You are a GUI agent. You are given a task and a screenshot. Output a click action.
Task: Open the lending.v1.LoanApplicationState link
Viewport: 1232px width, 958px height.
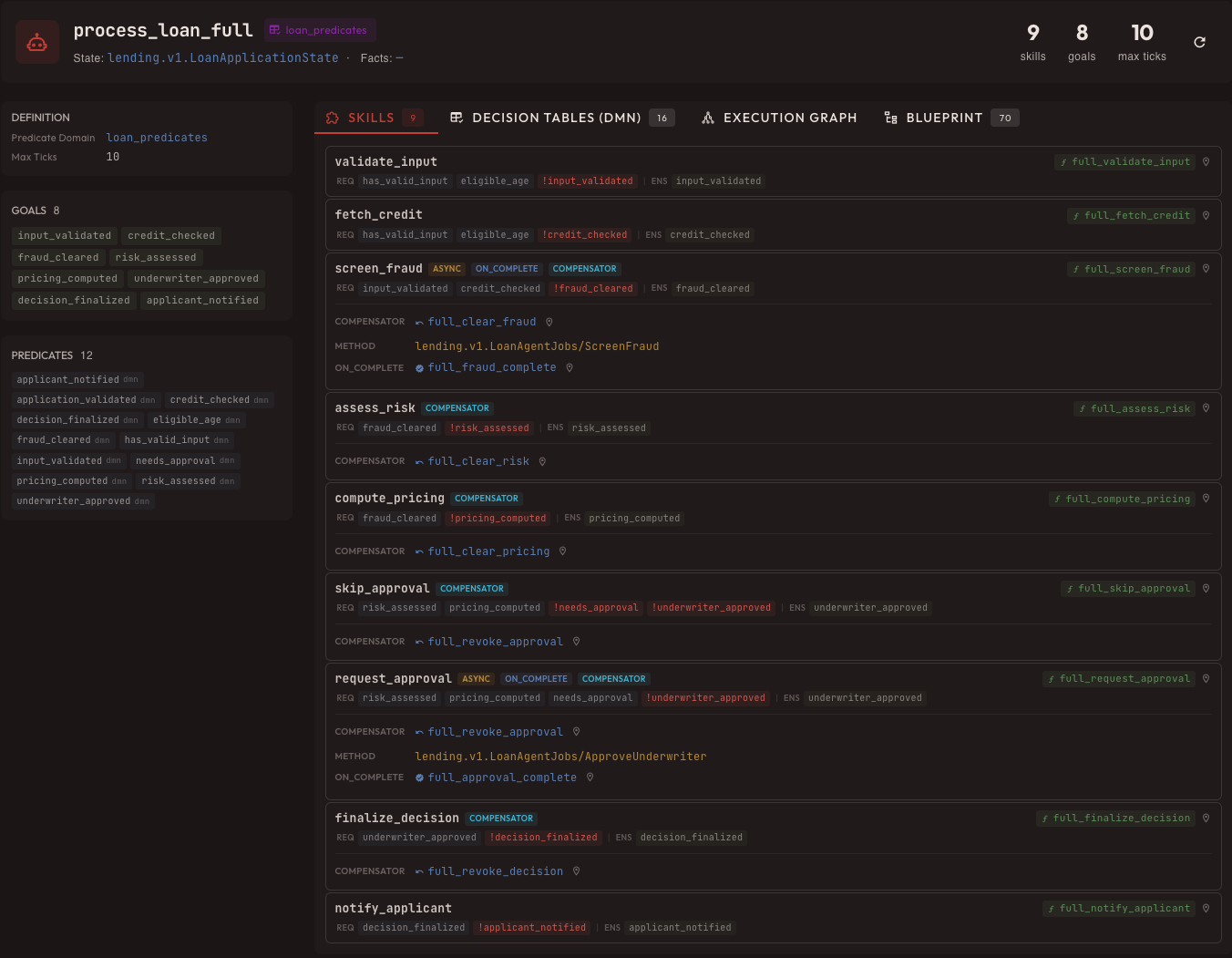tap(222, 57)
